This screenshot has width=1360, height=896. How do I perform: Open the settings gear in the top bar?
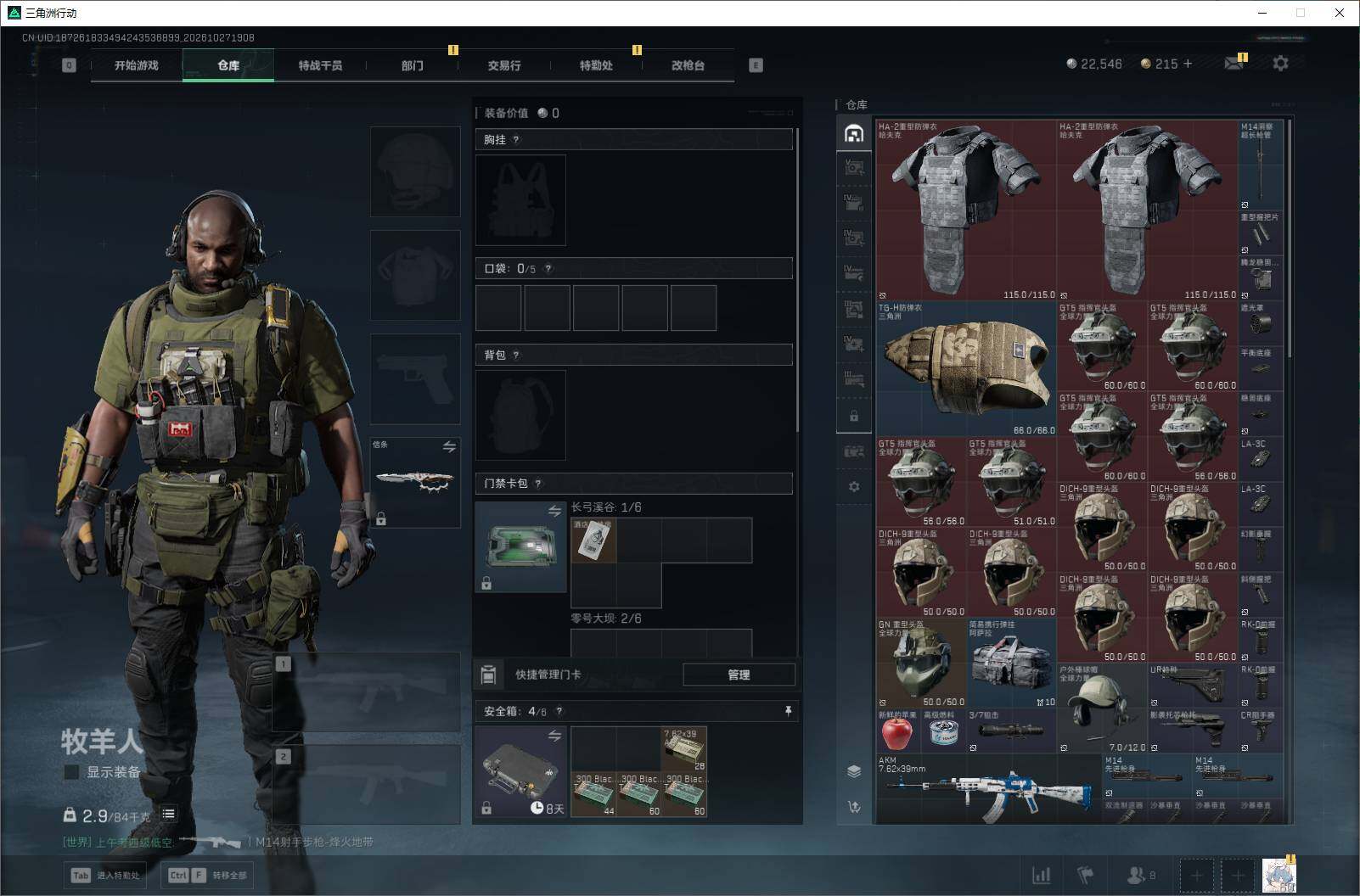tap(1280, 64)
